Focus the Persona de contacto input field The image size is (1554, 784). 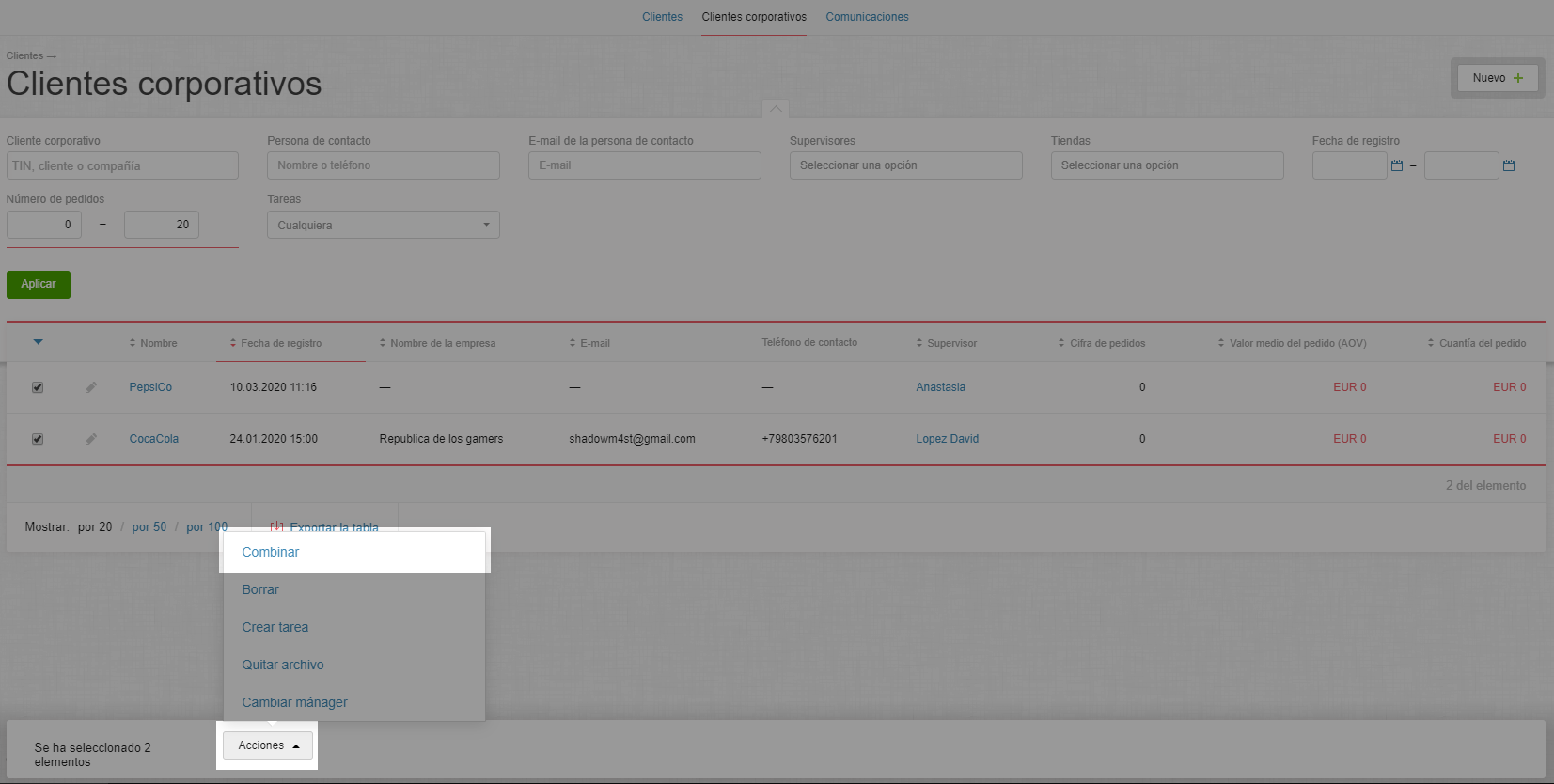tap(384, 165)
